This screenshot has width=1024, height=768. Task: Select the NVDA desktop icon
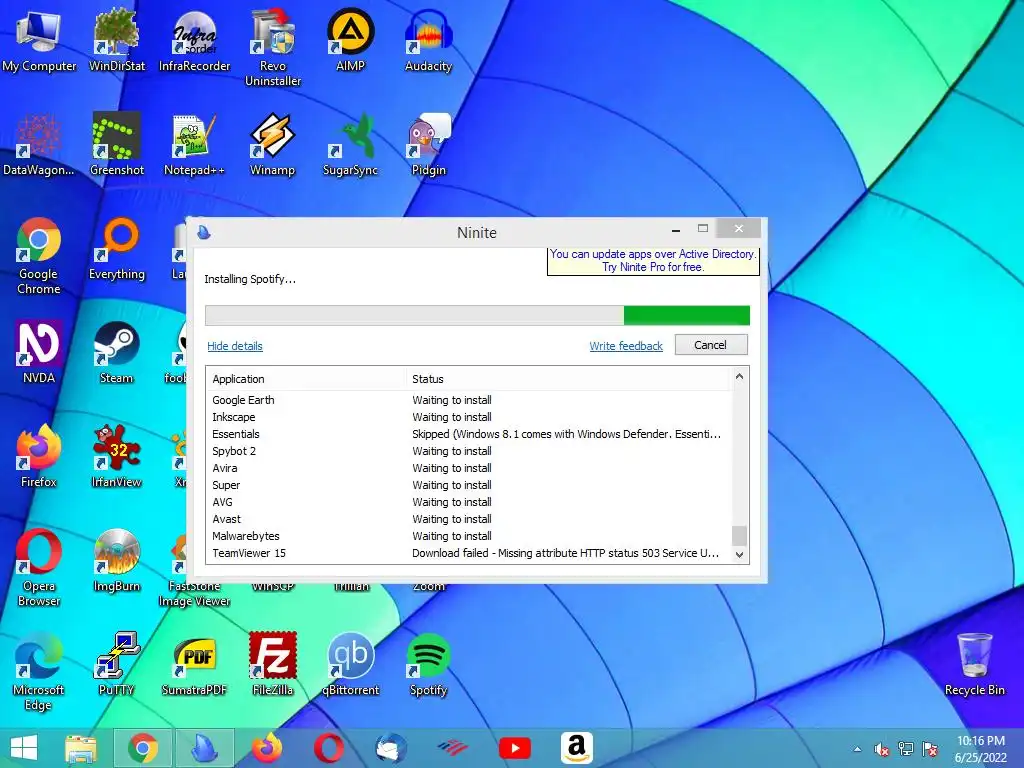coord(39,353)
